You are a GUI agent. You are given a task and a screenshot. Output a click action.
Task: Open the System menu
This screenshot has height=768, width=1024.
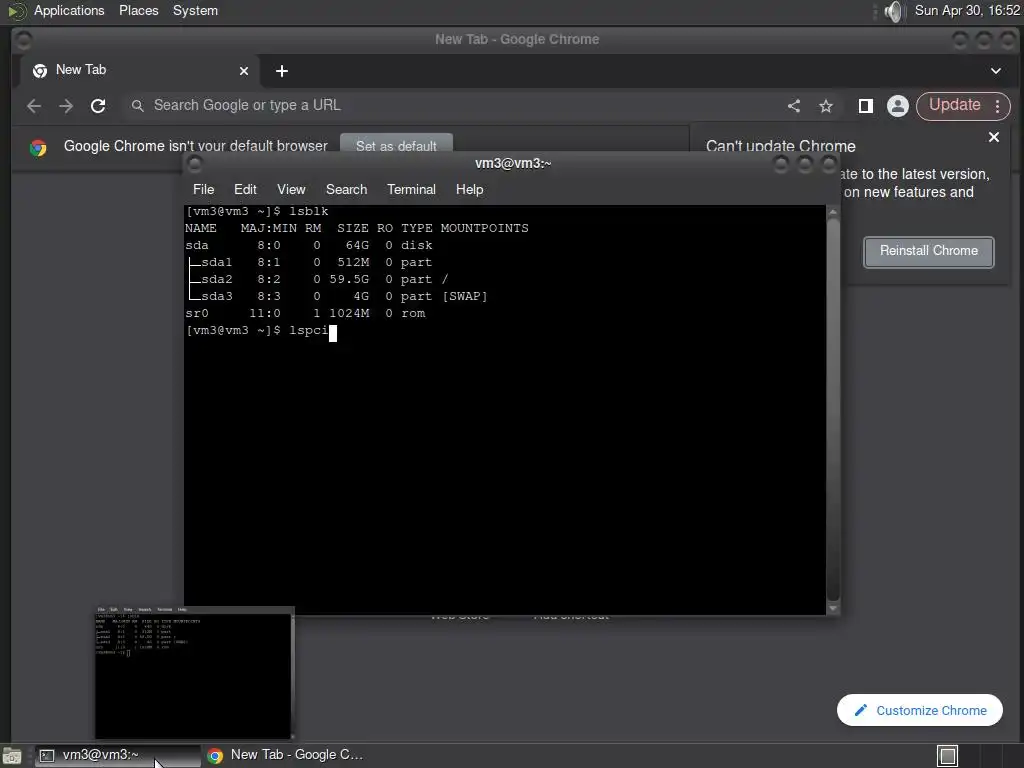195,10
